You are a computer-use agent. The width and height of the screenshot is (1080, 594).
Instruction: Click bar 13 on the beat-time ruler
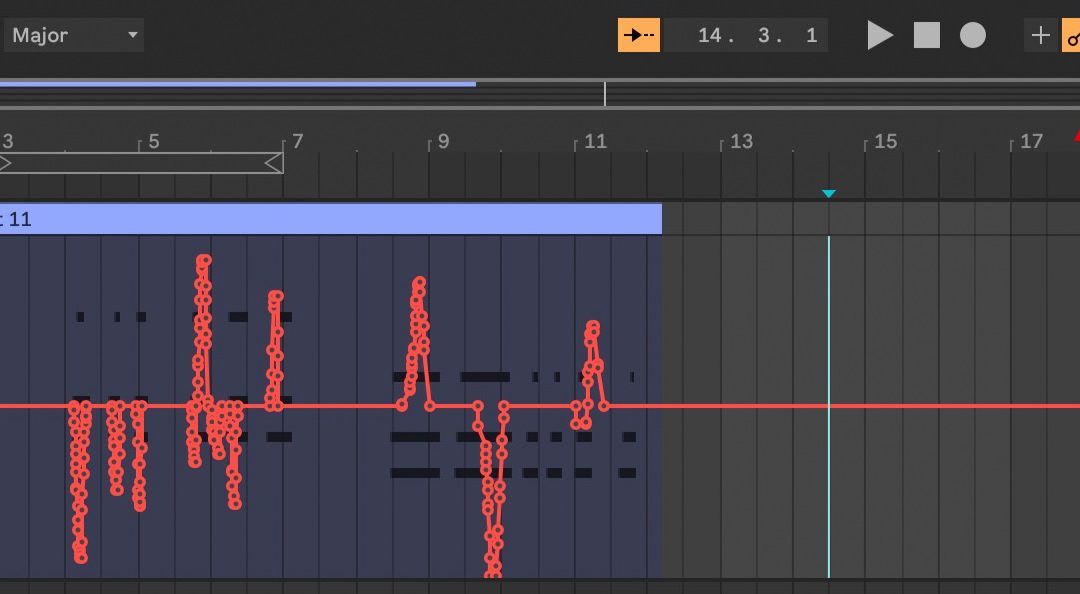tap(740, 141)
